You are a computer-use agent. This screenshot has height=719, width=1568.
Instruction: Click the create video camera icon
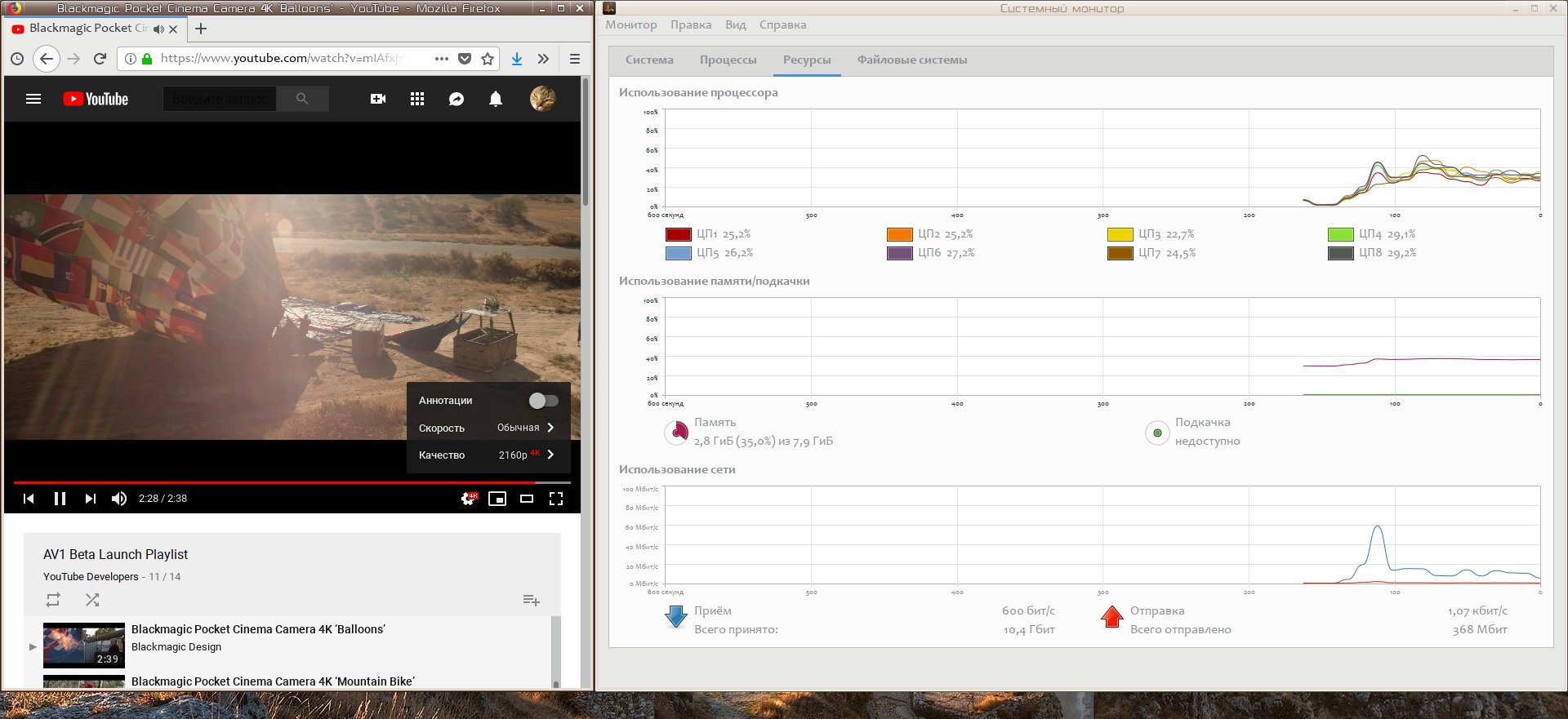tap(378, 100)
